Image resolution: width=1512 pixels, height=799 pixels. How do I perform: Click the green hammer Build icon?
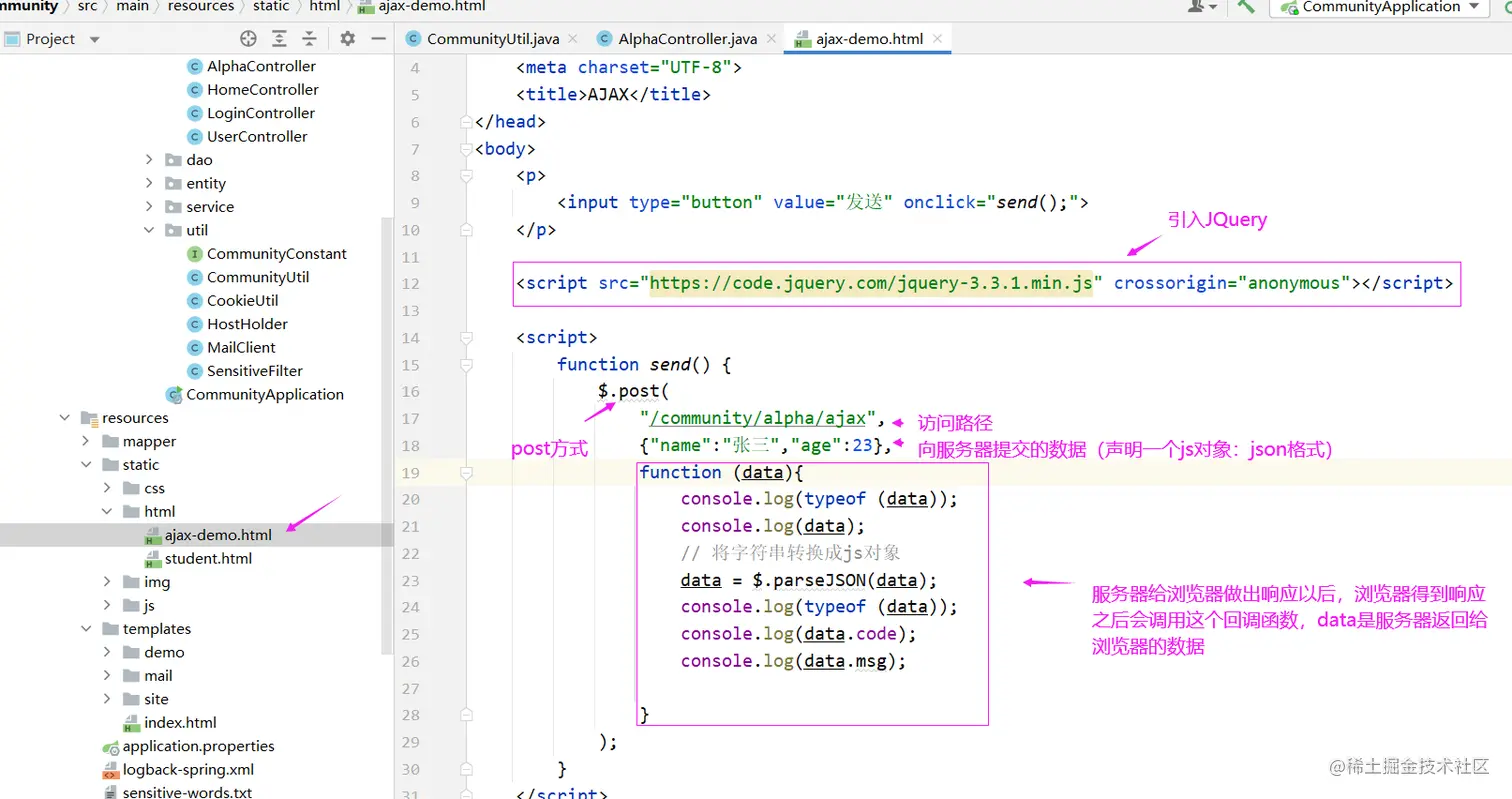pos(1246,6)
